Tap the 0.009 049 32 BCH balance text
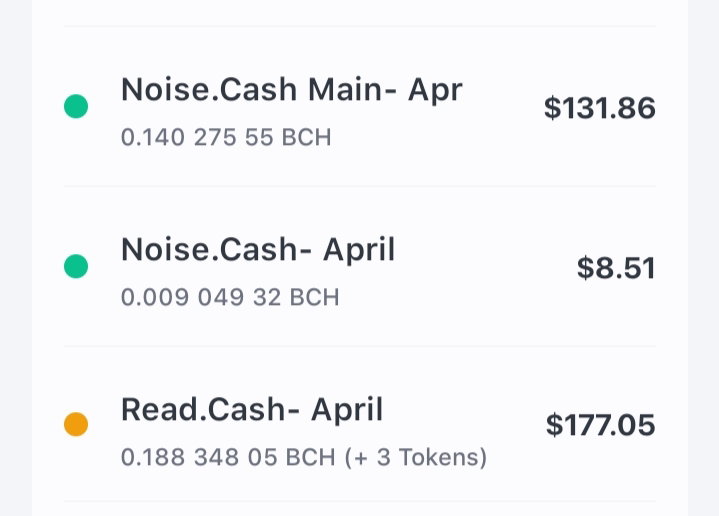This screenshot has width=719, height=516. tap(230, 297)
